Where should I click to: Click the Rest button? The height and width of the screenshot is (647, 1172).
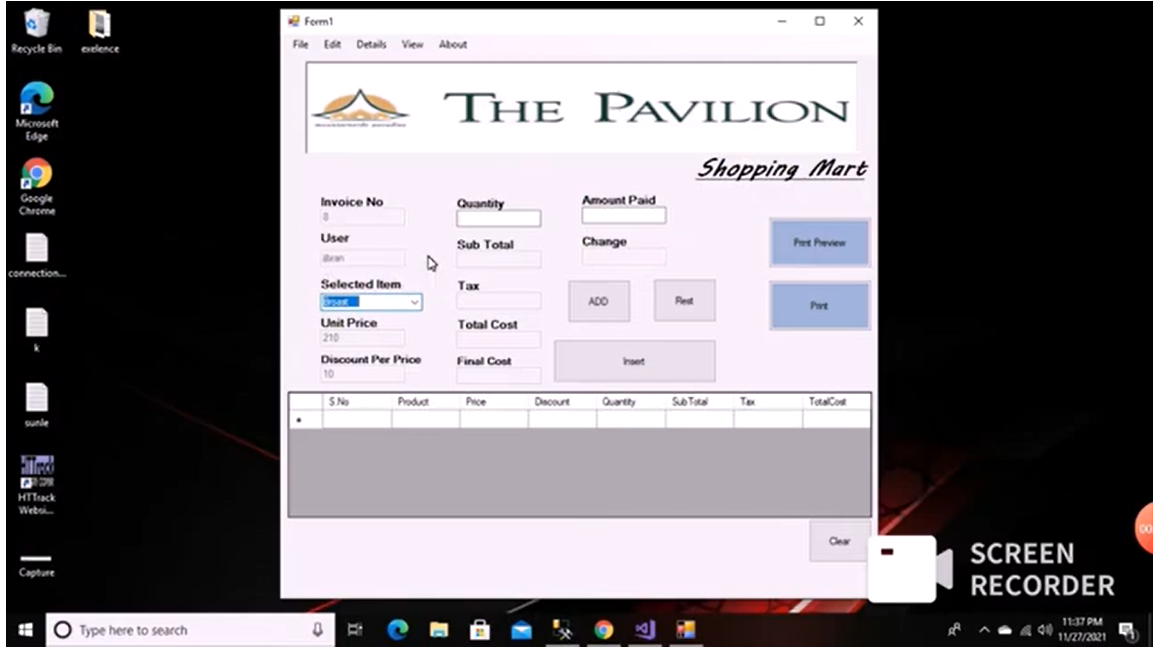click(685, 300)
